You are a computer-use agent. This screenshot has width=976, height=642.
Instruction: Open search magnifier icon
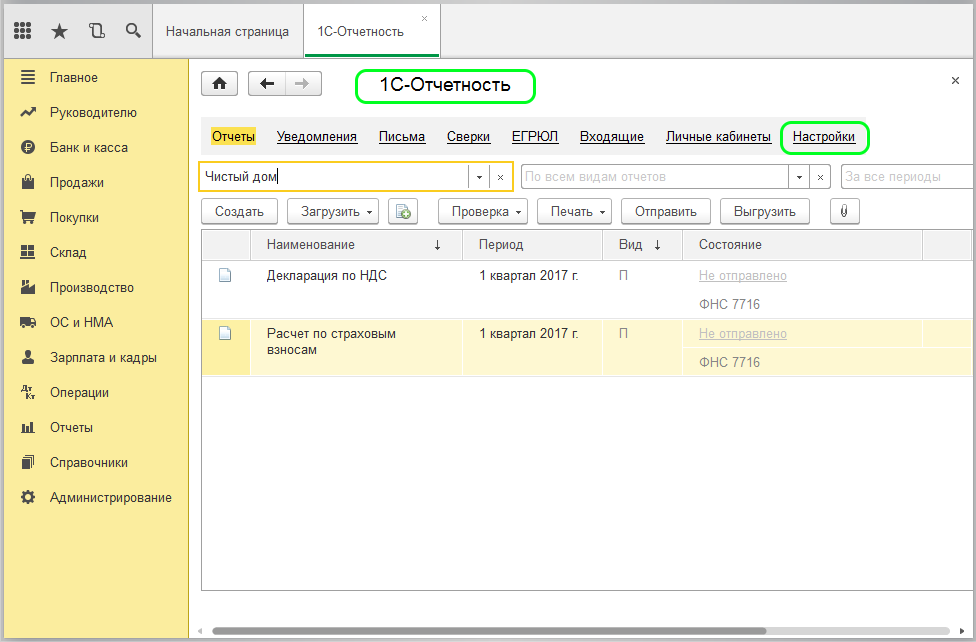coord(133,31)
